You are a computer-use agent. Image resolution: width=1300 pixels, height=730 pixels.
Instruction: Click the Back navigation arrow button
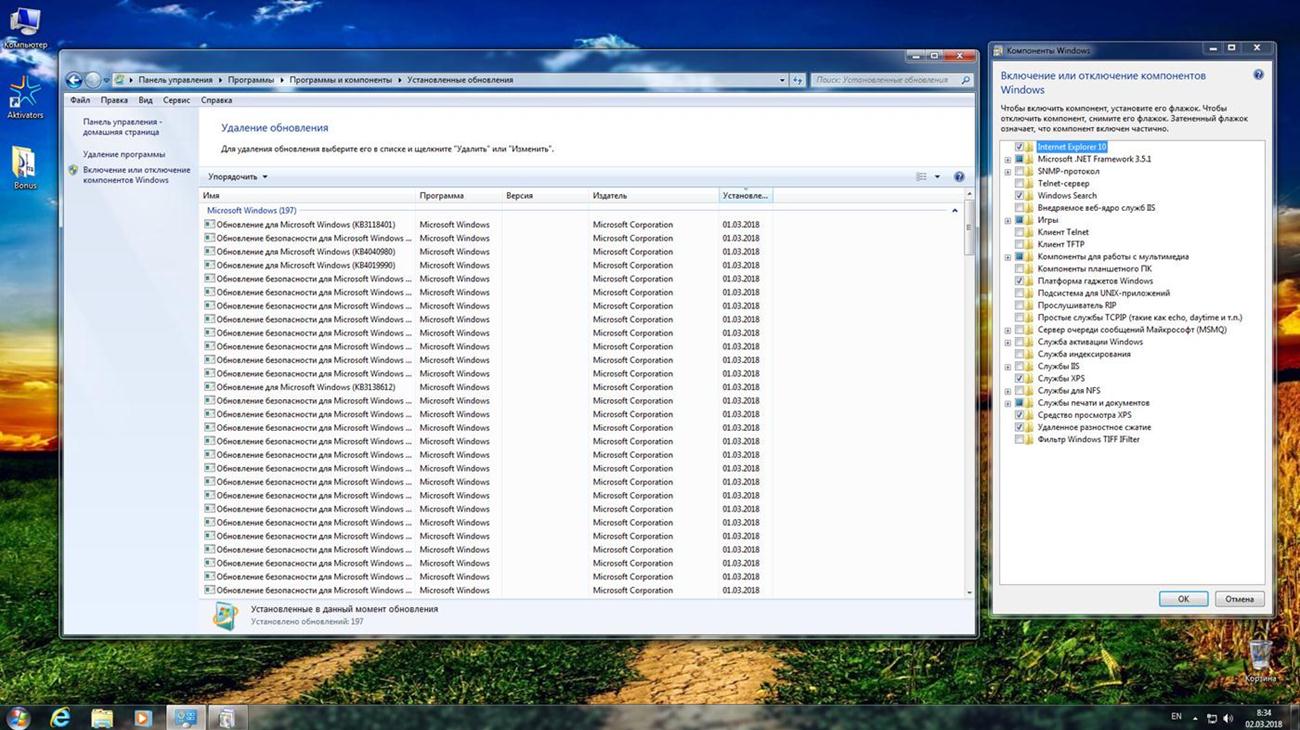pos(73,80)
